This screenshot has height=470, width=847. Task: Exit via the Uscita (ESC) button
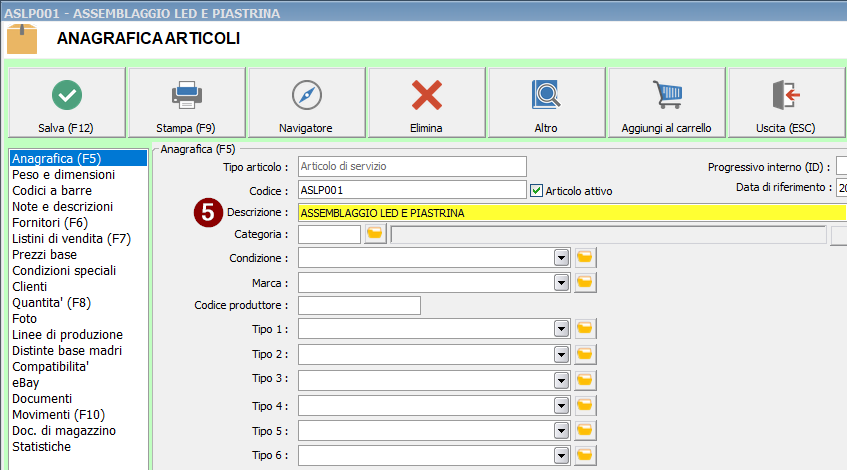coord(786,103)
